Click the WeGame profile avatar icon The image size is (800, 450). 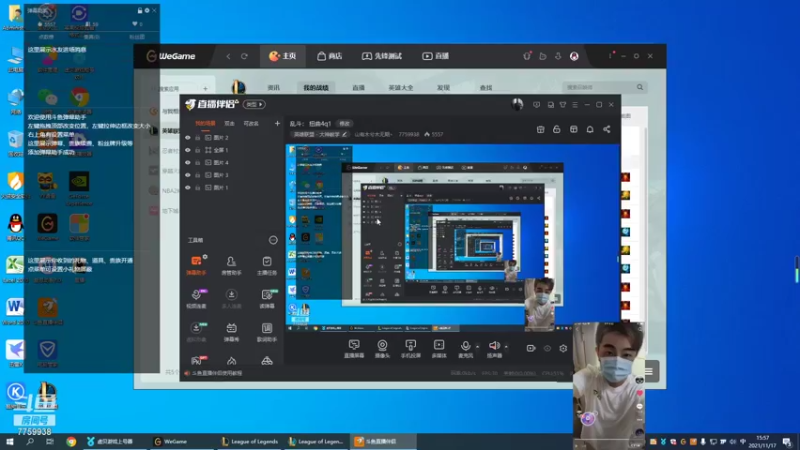[x=574, y=56]
